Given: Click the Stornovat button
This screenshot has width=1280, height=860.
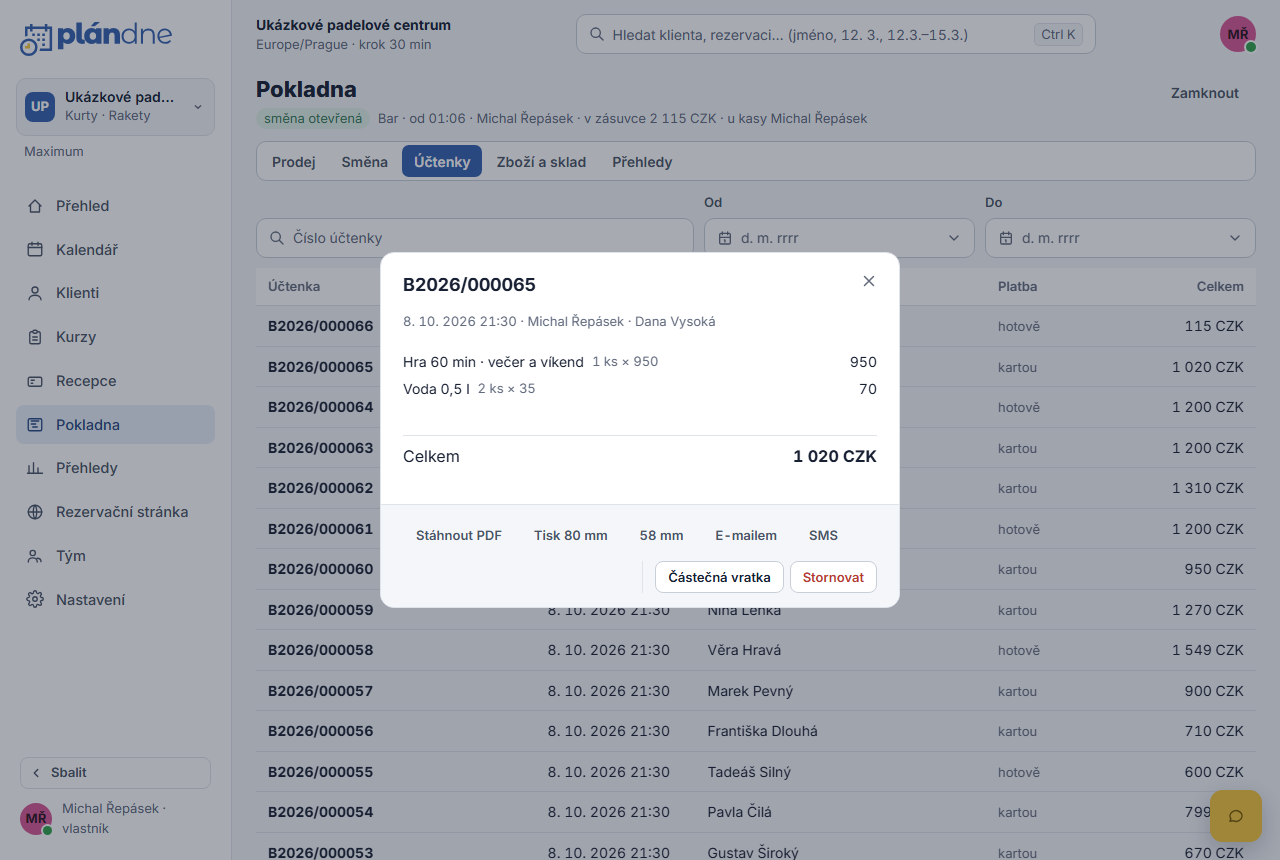Looking at the screenshot, I should pos(833,577).
